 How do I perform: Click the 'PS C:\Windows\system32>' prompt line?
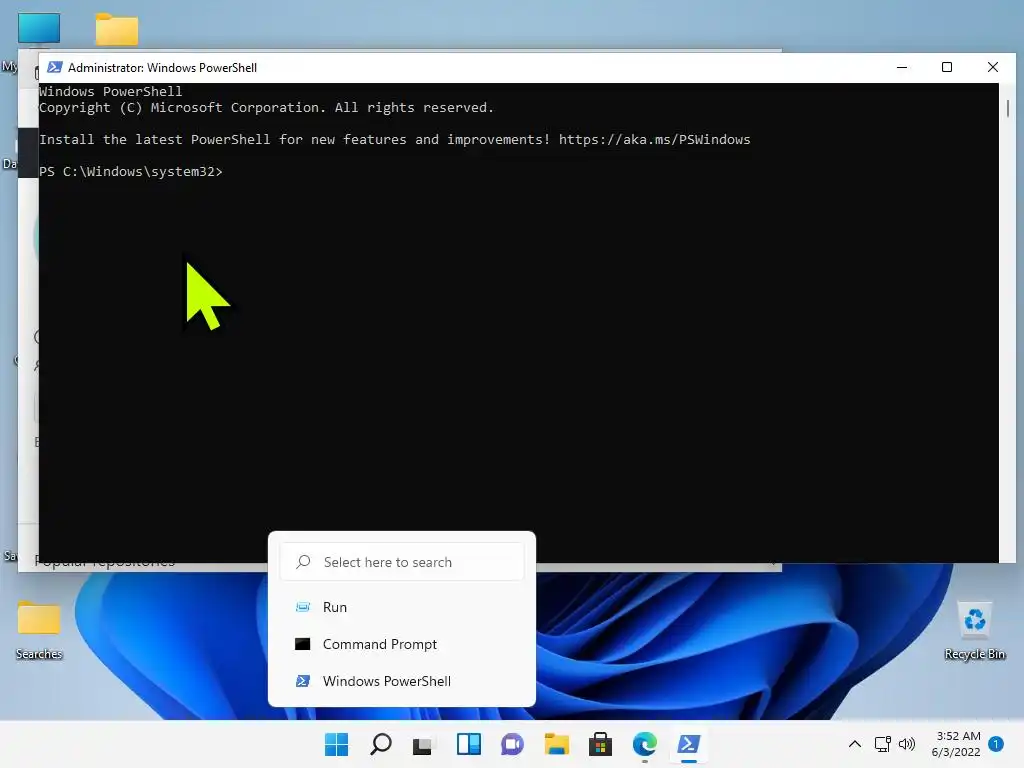pyautogui.click(x=131, y=172)
